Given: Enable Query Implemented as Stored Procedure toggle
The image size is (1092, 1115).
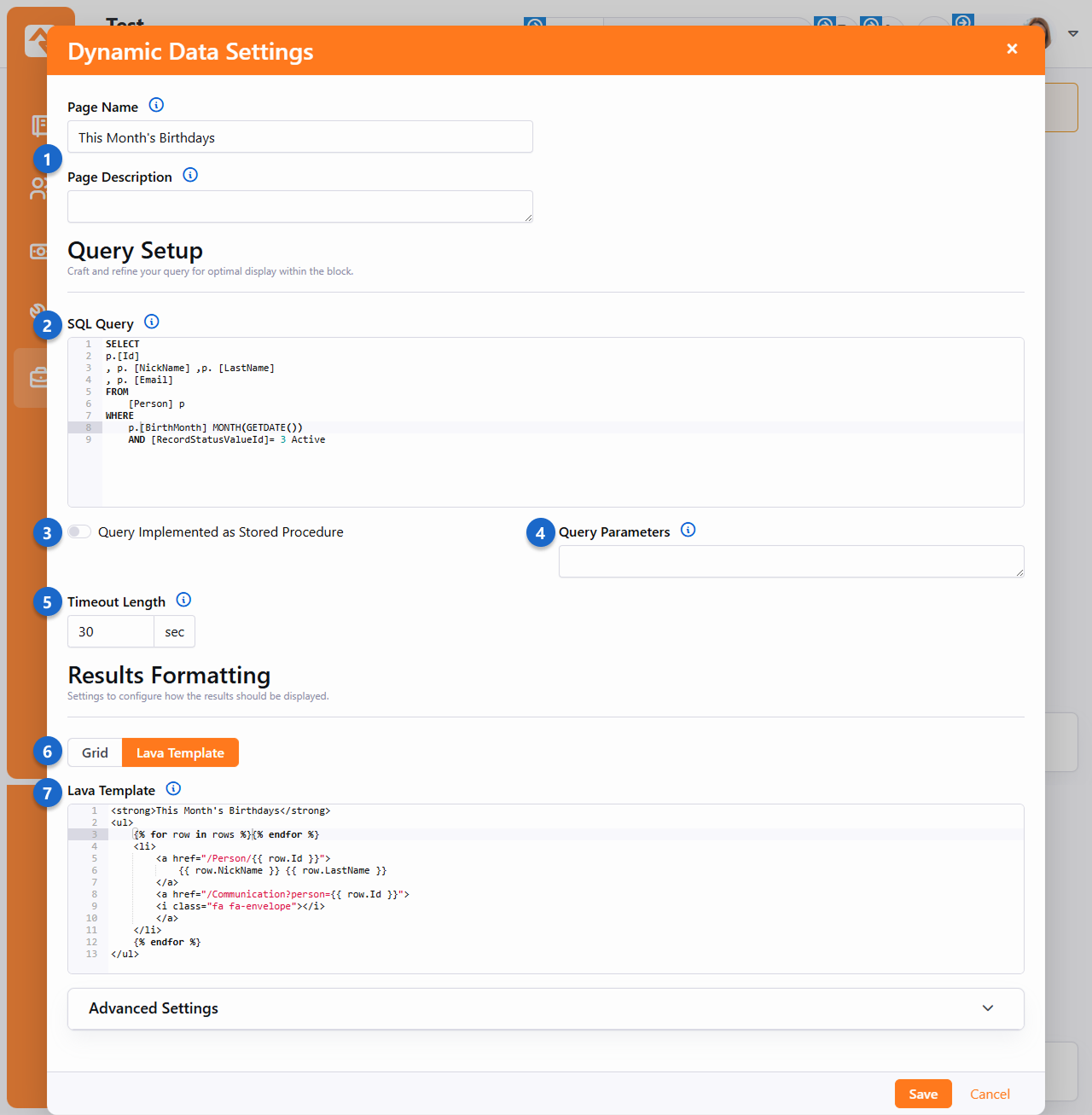Looking at the screenshot, I should (x=79, y=531).
